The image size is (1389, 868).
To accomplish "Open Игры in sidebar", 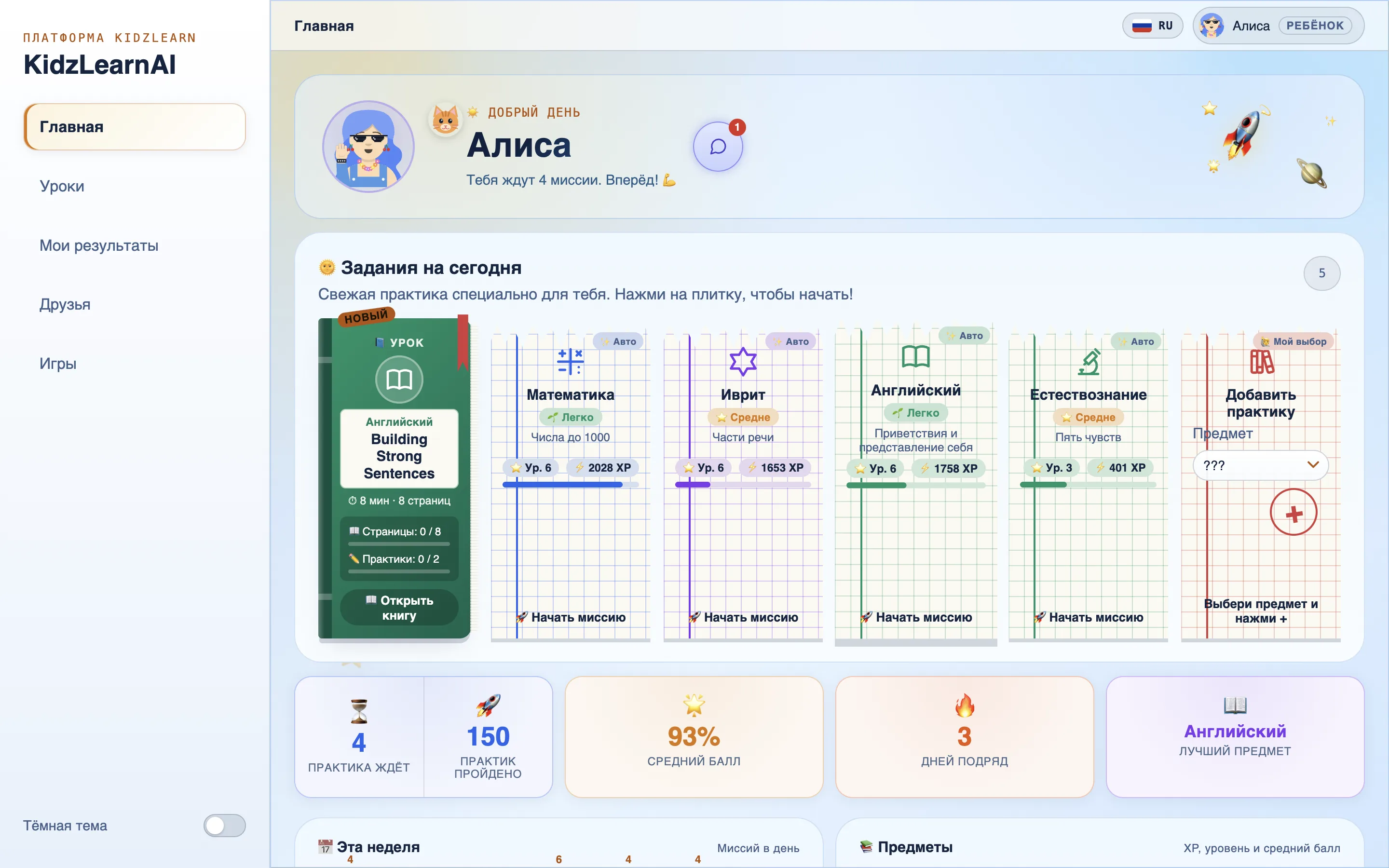I will (x=58, y=364).
